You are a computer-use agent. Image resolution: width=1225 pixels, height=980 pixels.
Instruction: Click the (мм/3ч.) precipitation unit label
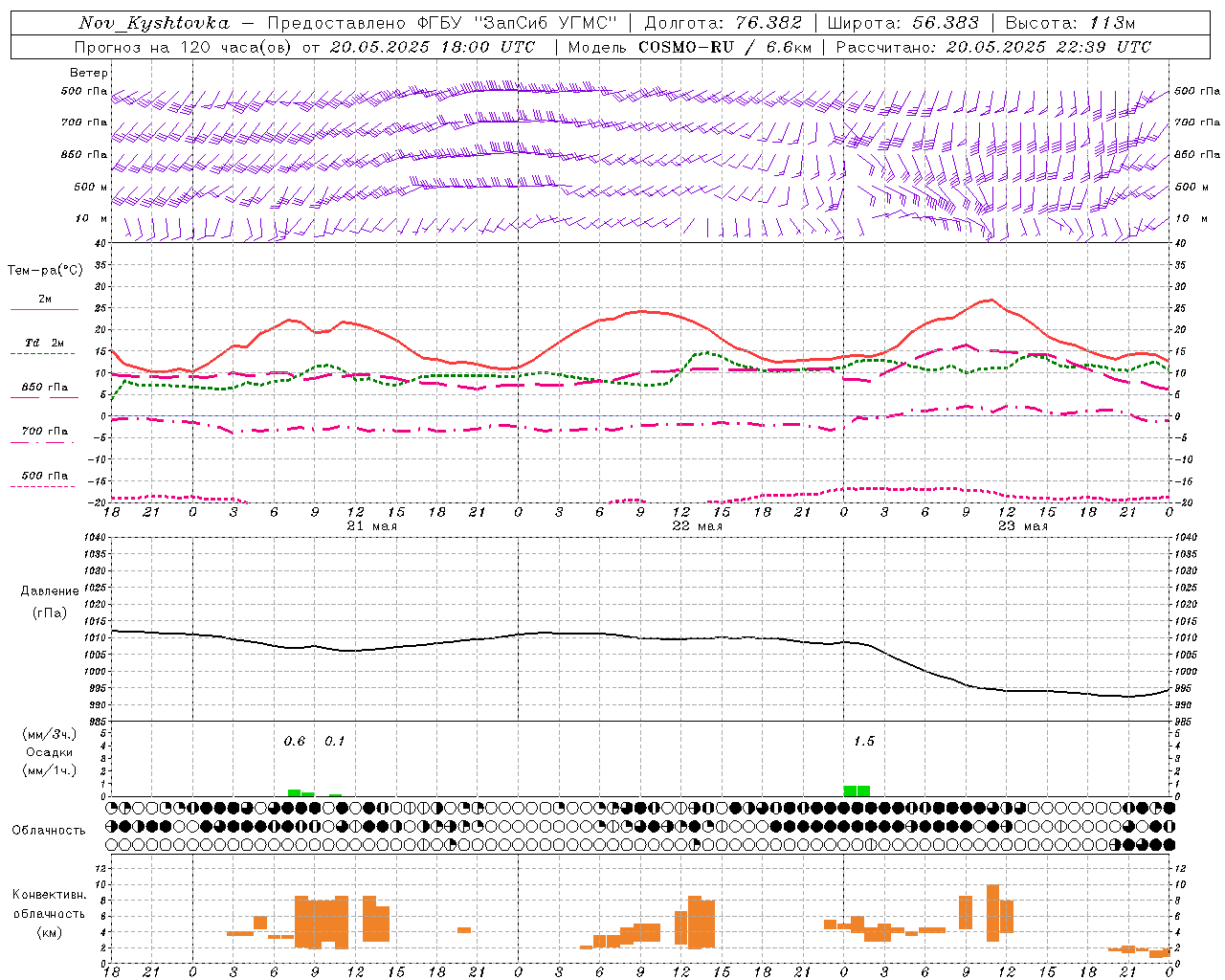pyautogui.click(x=49, y=734)
